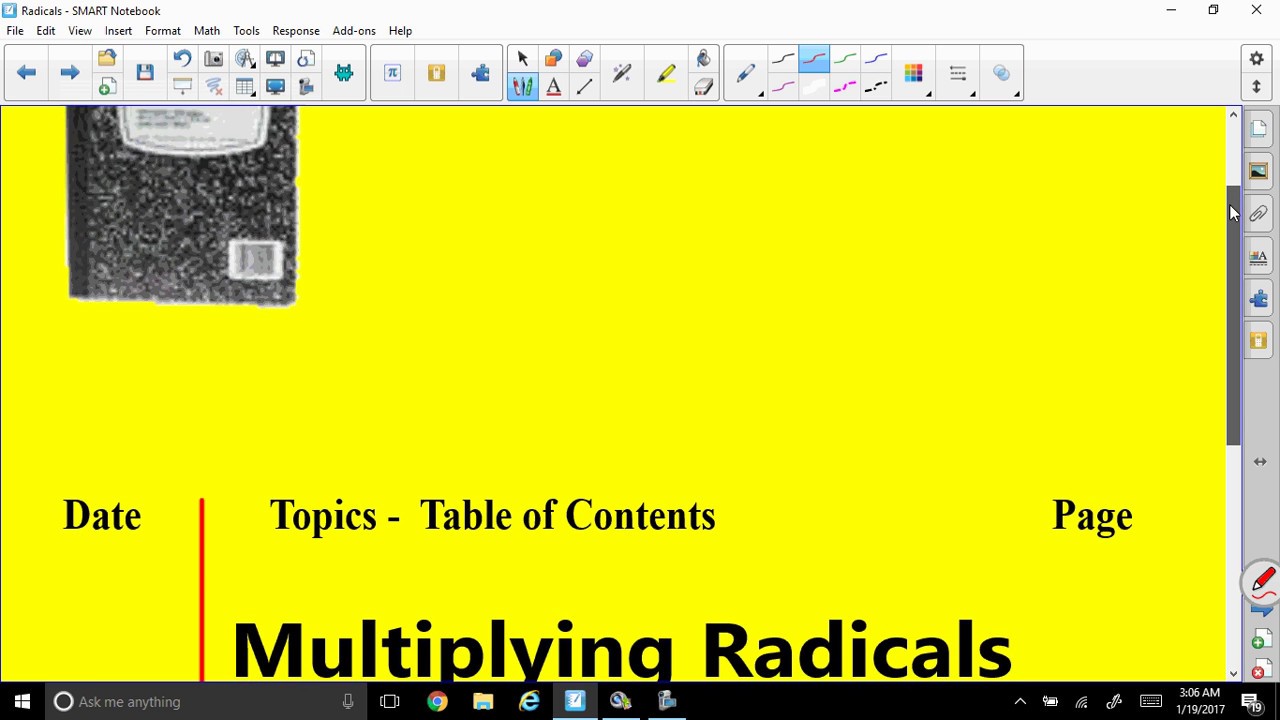Open the Attachments paperclip side tab

pyautogui.click(x=1258, y=214)
